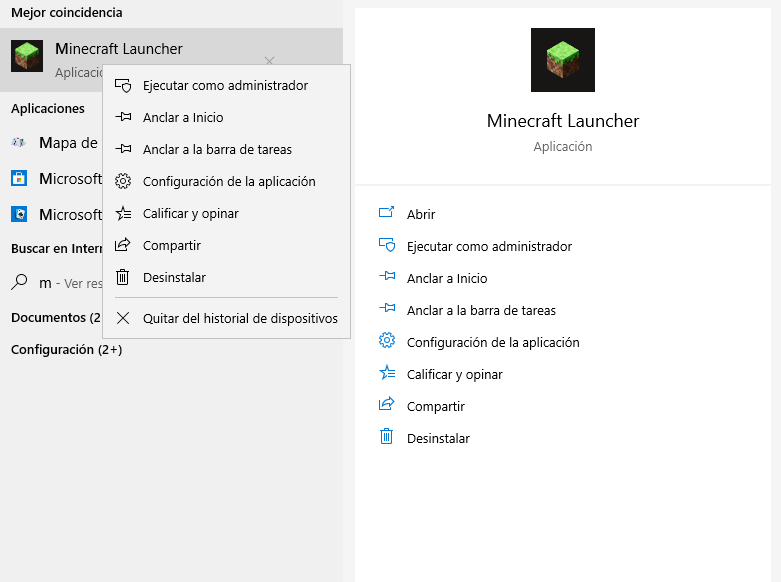
Task: Click the small Minecraft grass block icon in results list
Action: click(x=27, y=56)
